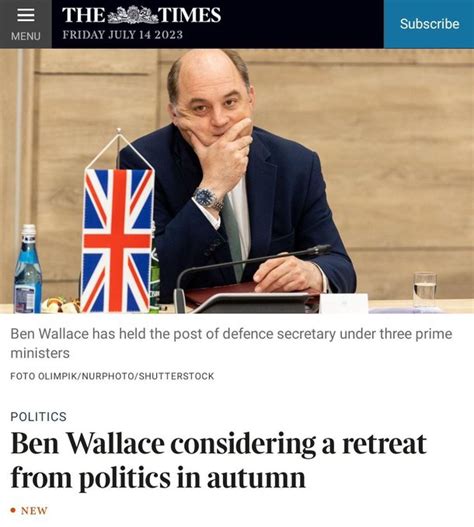The width and height of the screenshot is (474, 527).
Task: Select the caption about defence secretary post
Action: point(231,343)
